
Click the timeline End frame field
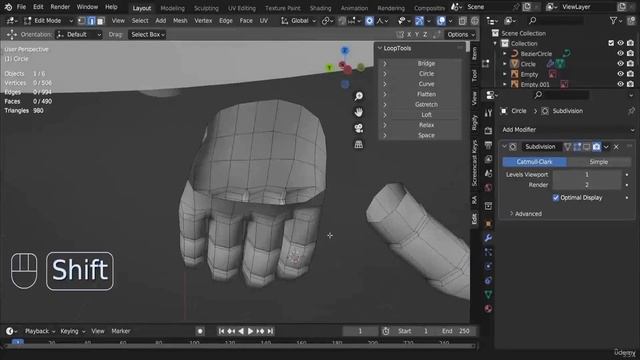point(456,331)
